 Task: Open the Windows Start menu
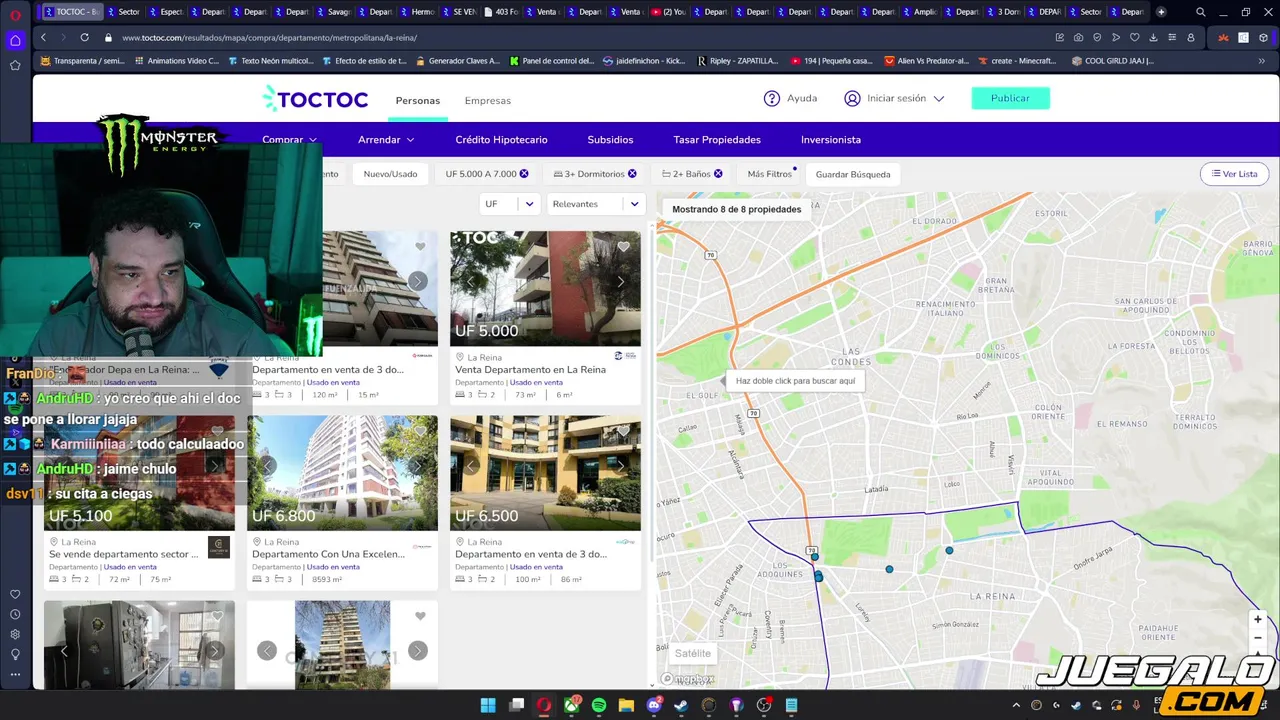coord(488,706)
